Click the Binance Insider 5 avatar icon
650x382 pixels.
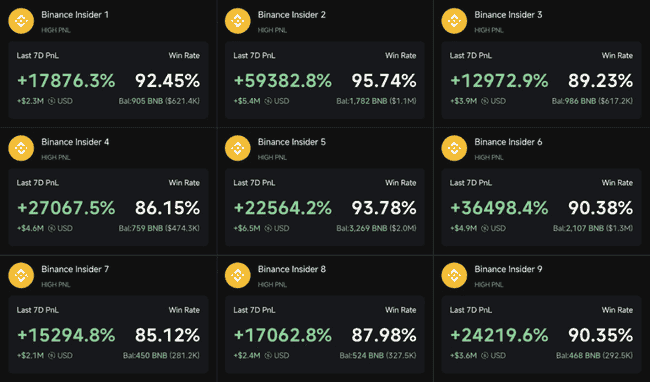coord(238,148)
